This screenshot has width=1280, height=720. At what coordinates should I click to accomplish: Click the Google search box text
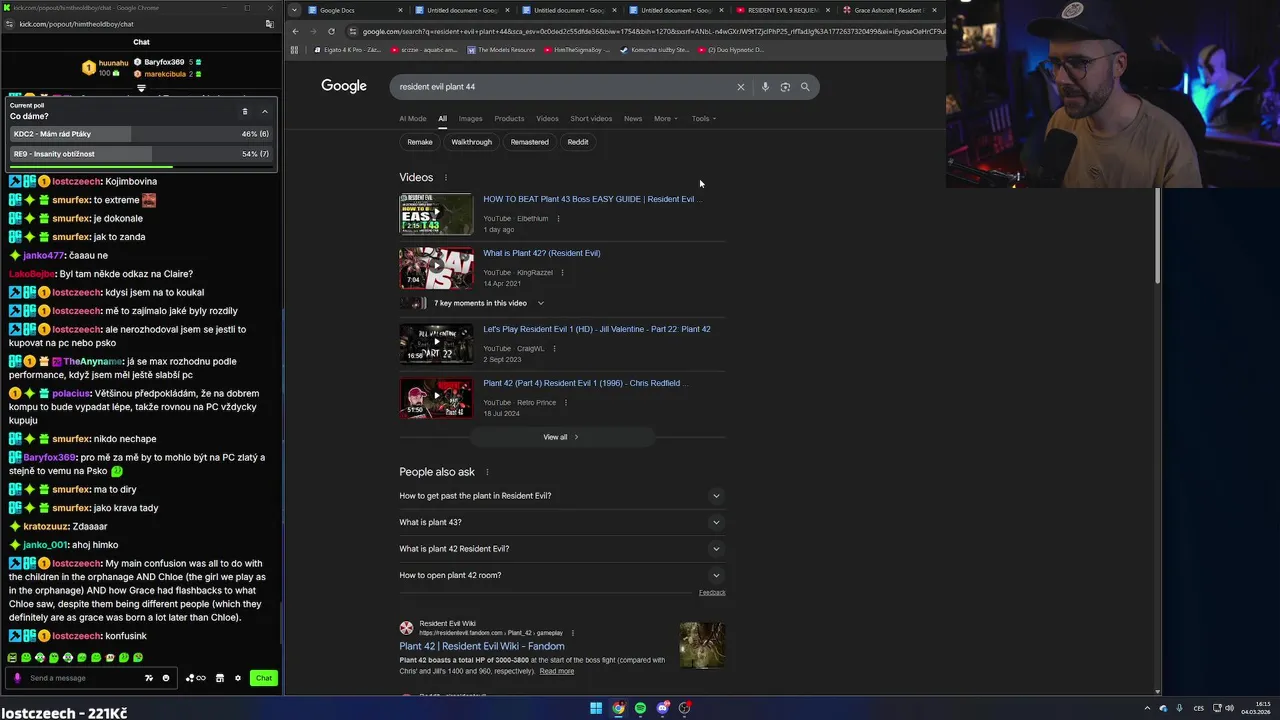(x=437, y=87)
